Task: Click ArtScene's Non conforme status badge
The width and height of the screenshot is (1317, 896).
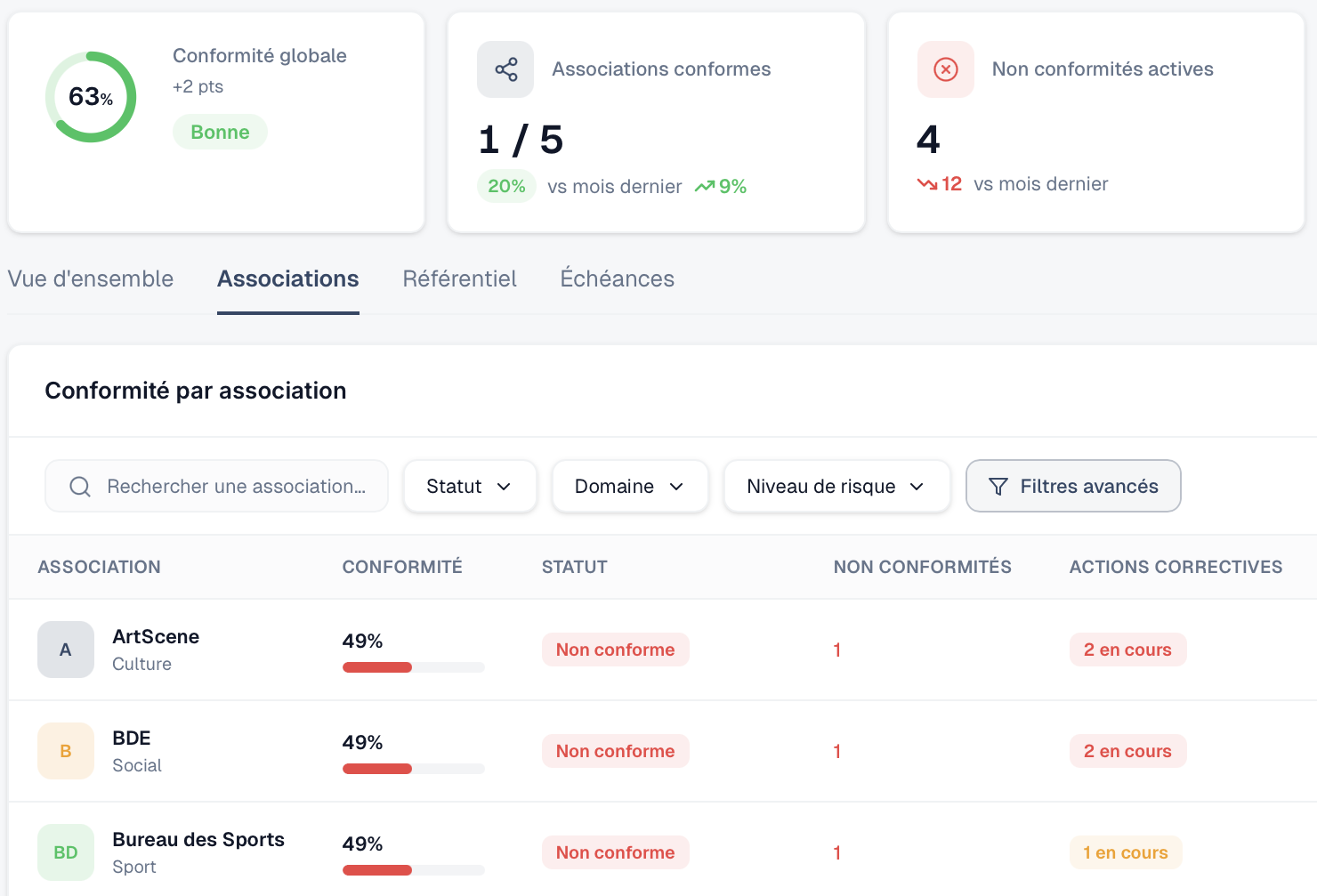Action: tap(616, 650)
